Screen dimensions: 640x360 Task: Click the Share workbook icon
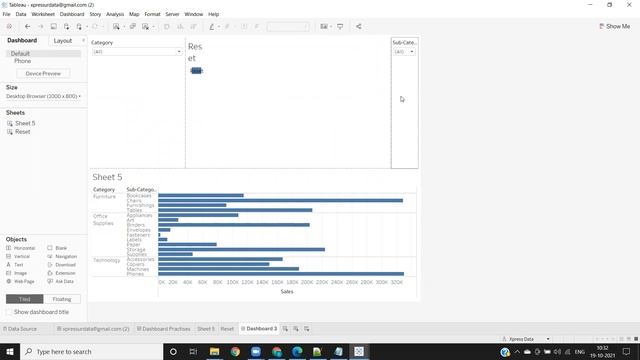tap(358, 27)
